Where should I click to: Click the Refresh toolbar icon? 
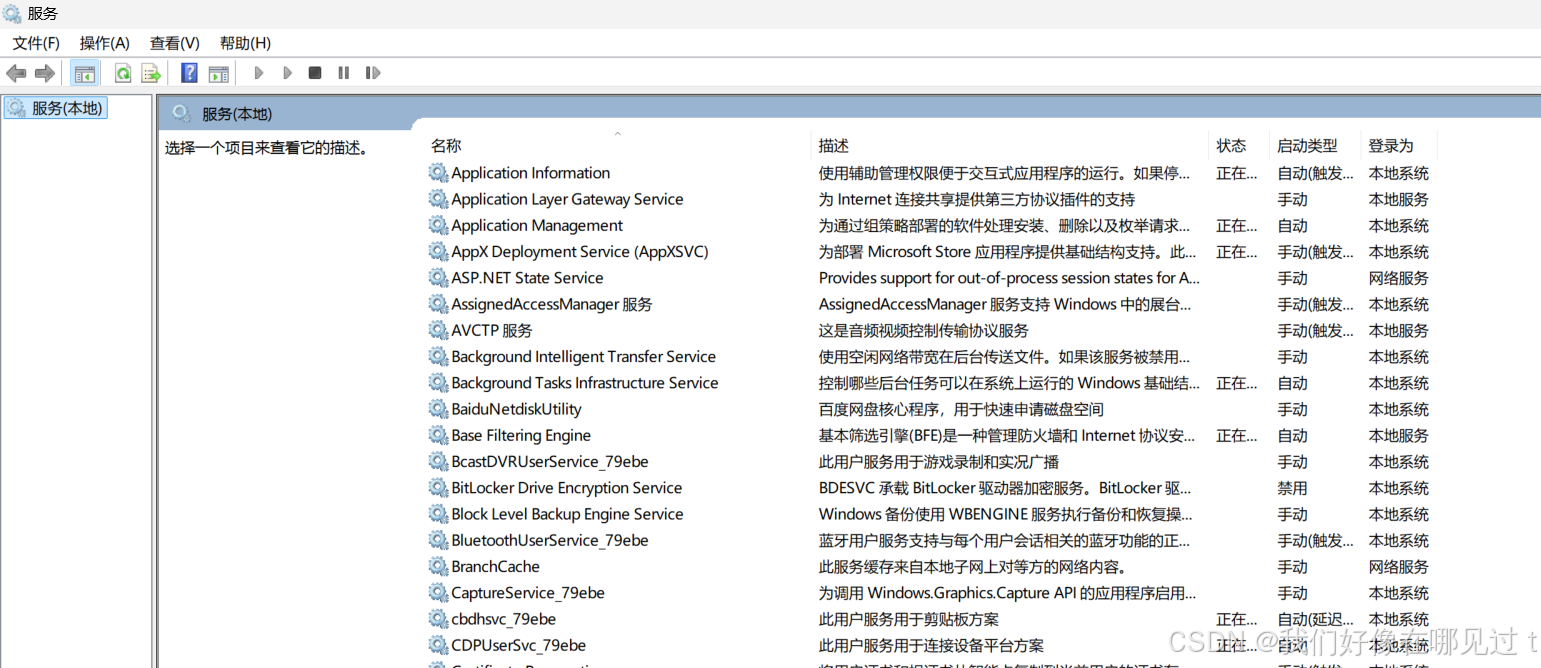point(123,73)
